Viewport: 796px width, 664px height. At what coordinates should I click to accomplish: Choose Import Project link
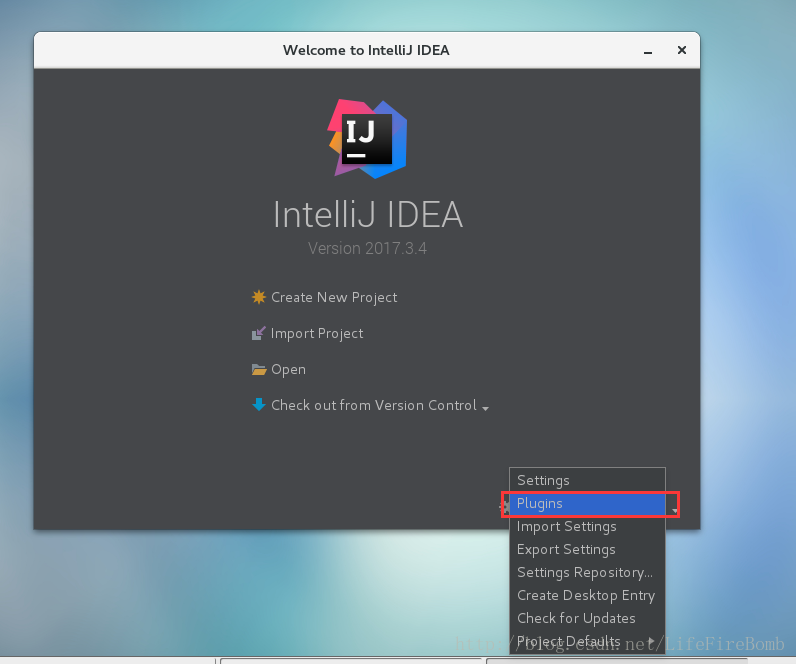(317, 334)
